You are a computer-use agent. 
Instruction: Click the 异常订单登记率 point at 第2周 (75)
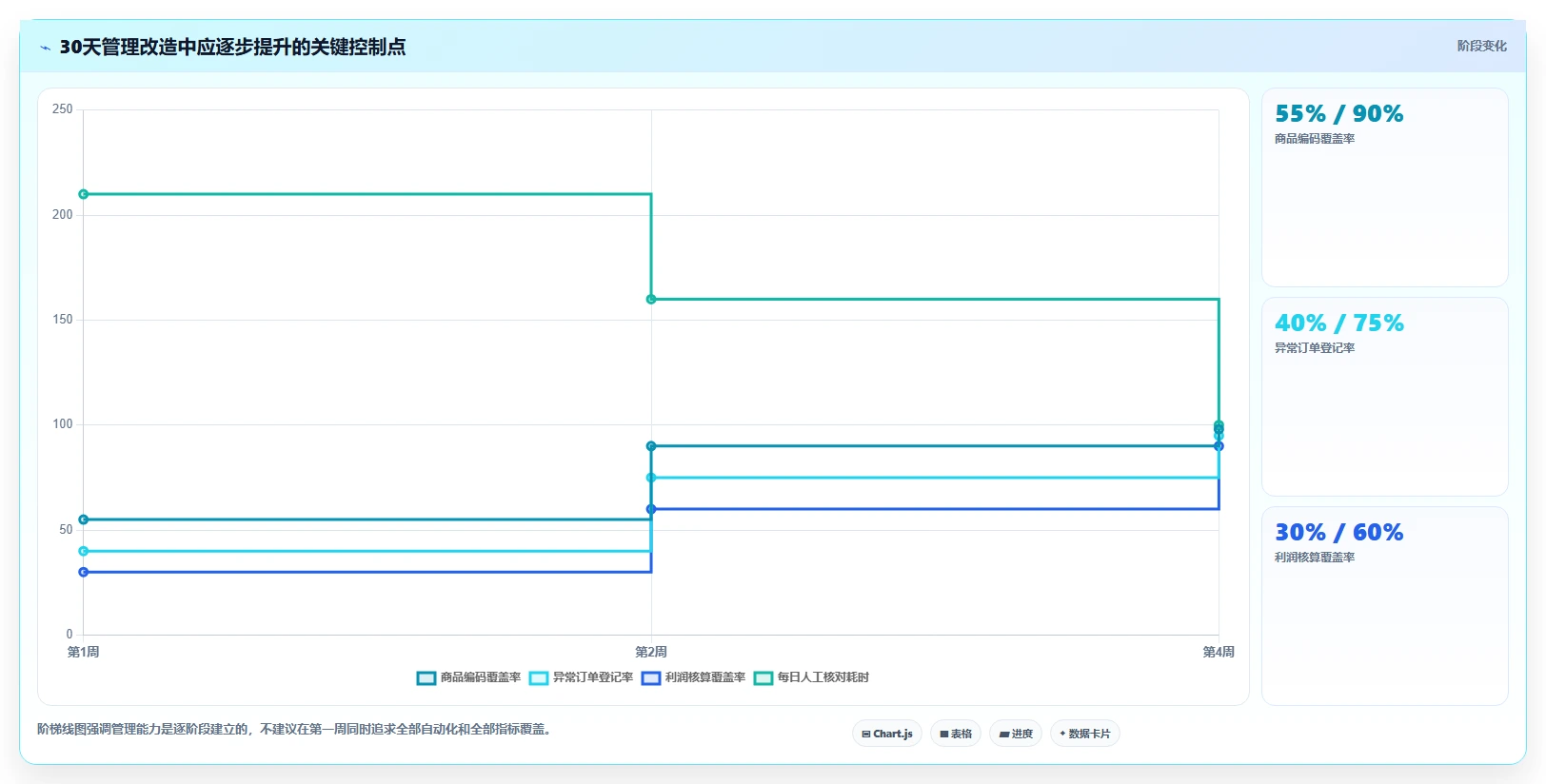[x=651, y=478]
